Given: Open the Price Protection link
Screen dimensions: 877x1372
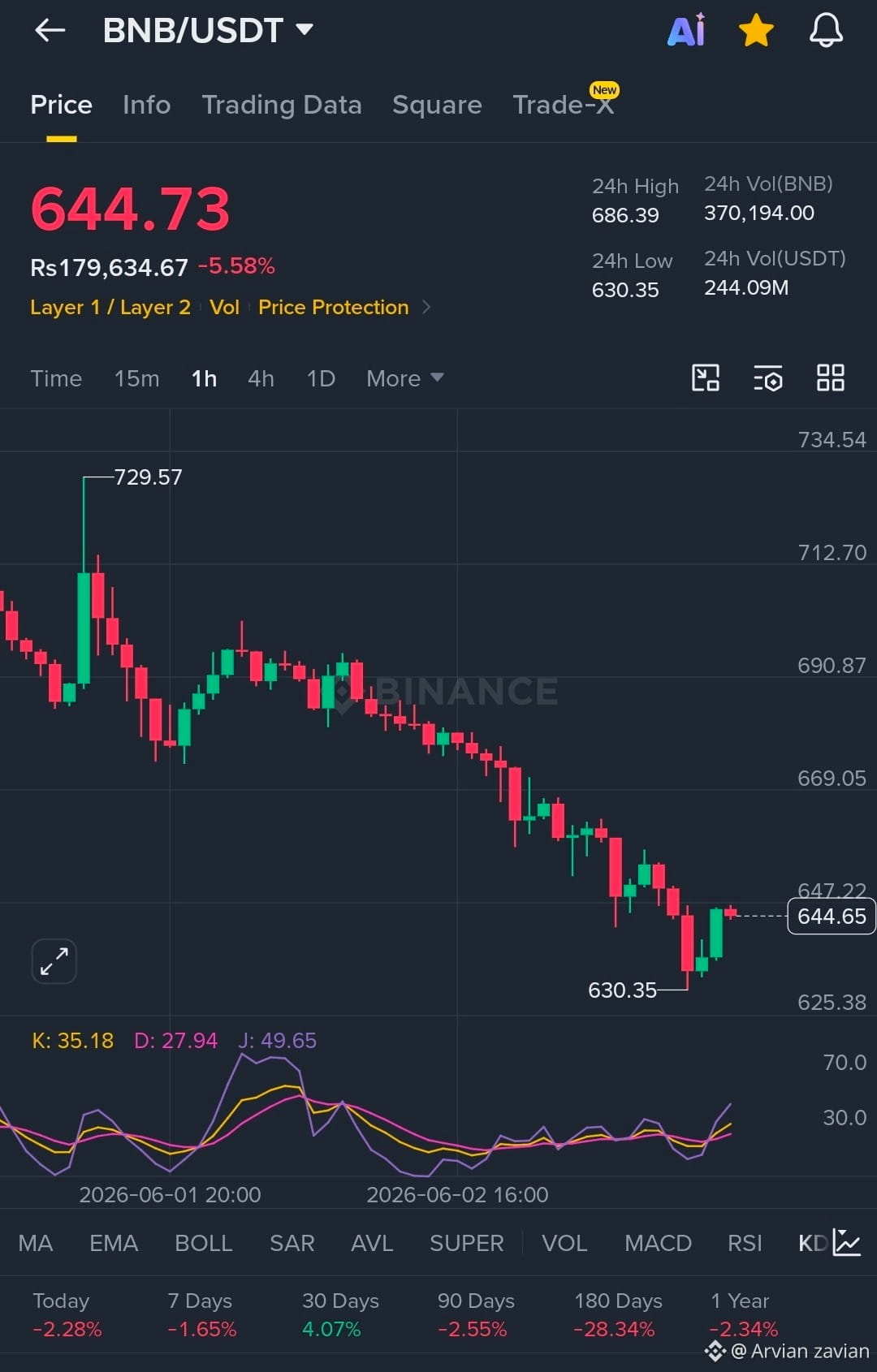Looking at the screenshot, I should 333,308.
